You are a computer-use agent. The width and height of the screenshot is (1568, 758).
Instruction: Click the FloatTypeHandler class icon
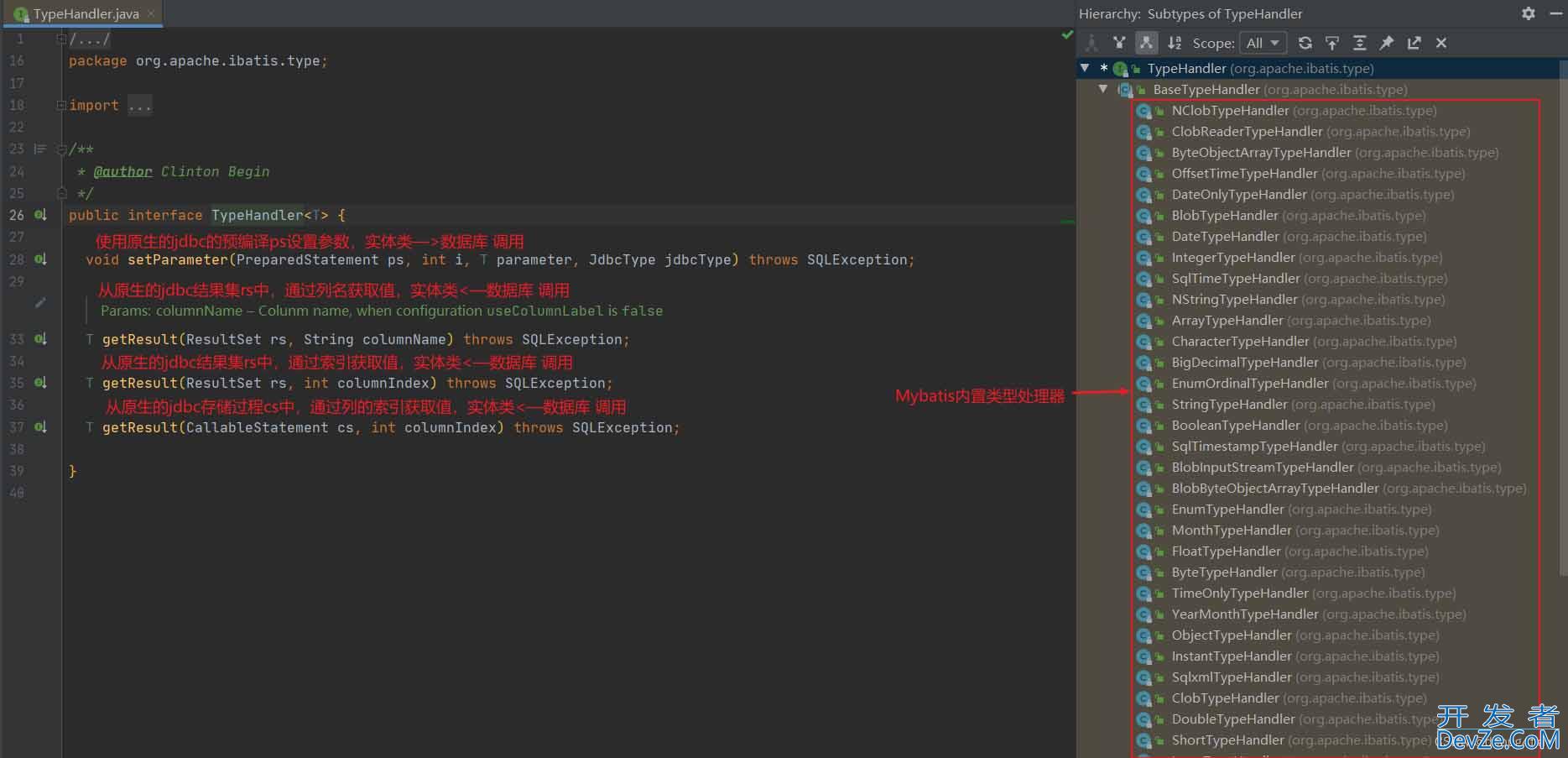(1143, 552)
